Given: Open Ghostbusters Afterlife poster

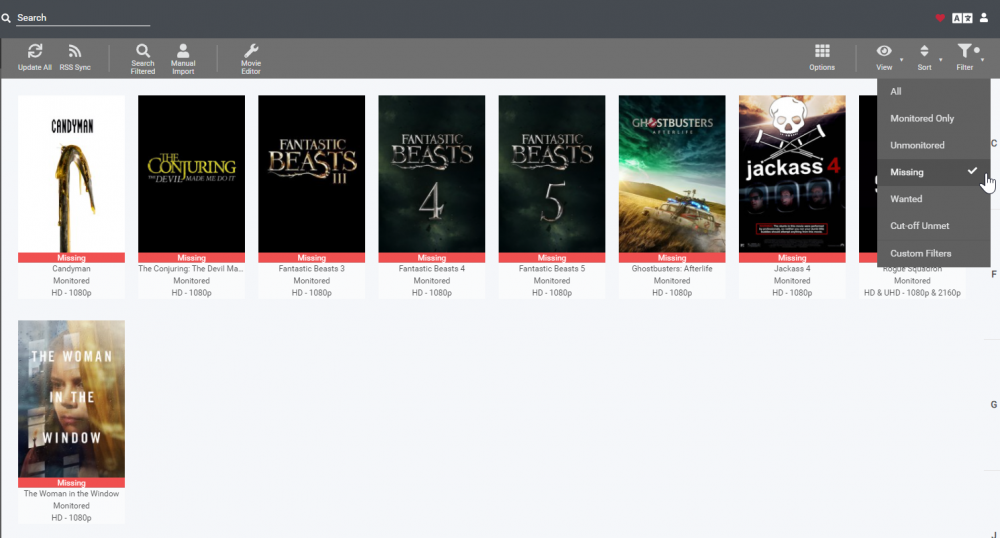Looking at the screenshot, I should pyautogui.click(x=672, y=174).
